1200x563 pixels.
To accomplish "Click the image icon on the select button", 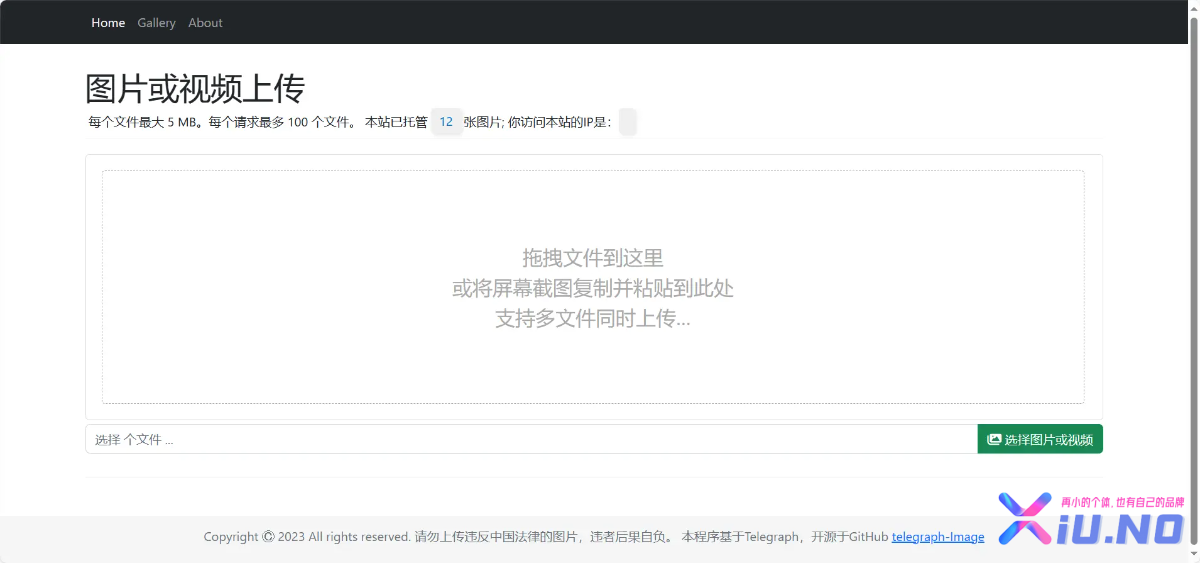I will pyautogui.click(x=994, y=439).
